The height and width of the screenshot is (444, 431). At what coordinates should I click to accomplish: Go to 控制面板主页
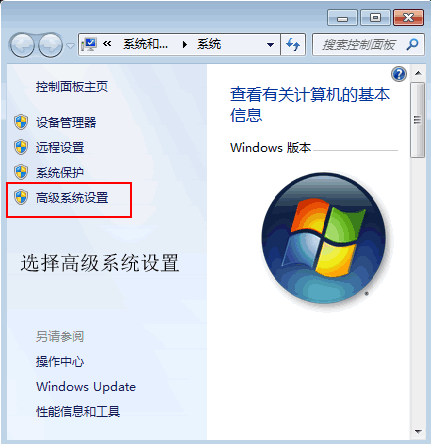click(x=72, y=87)
